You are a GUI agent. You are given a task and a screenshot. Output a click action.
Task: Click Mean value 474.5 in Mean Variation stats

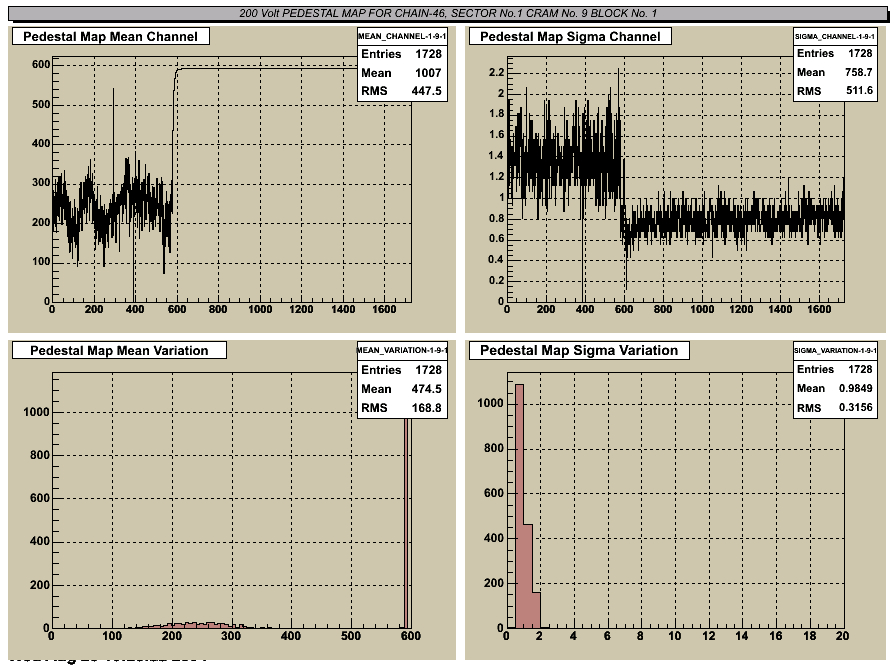[426, 389]
